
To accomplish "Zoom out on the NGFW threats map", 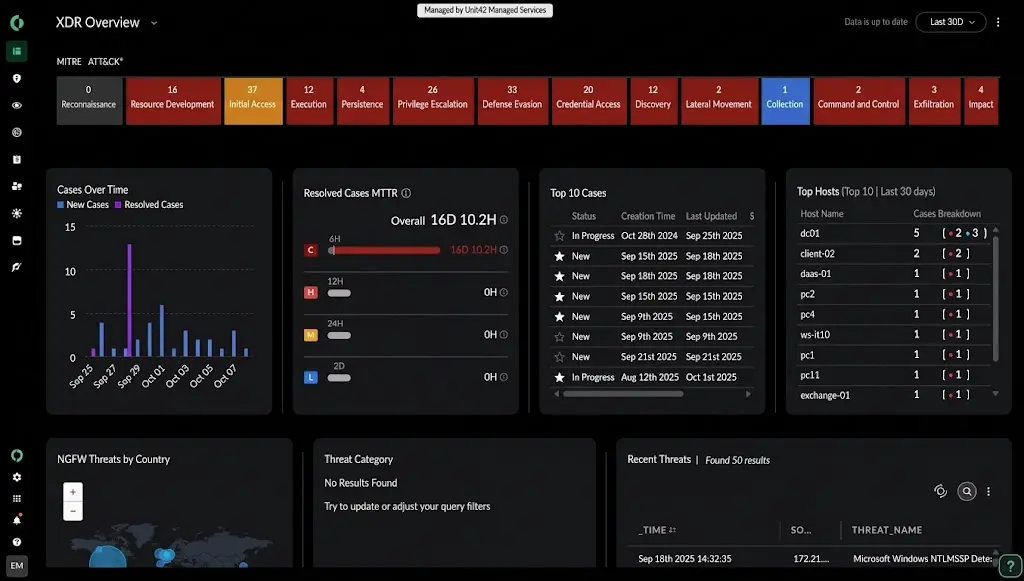I will [72, 511].
